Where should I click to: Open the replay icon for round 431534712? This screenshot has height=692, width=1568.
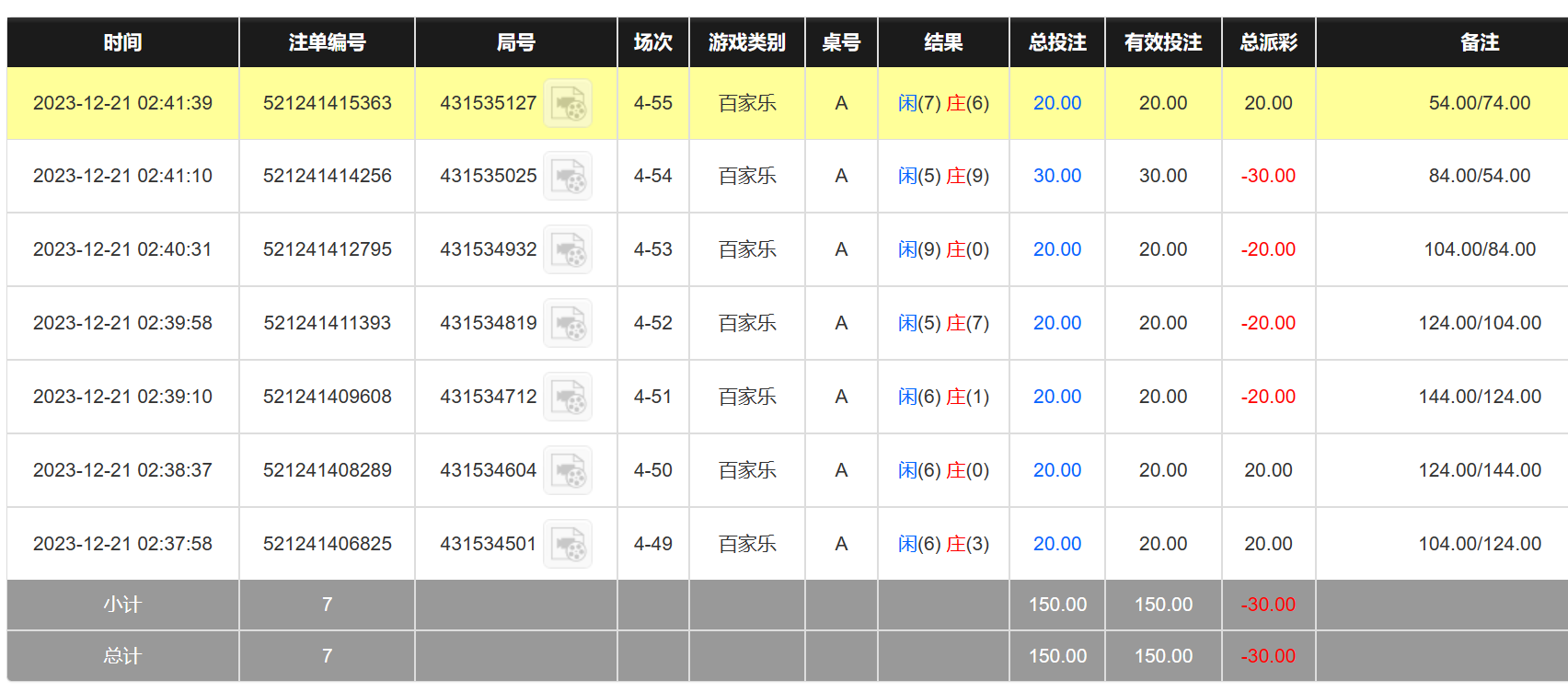click(x=568, y=397)
